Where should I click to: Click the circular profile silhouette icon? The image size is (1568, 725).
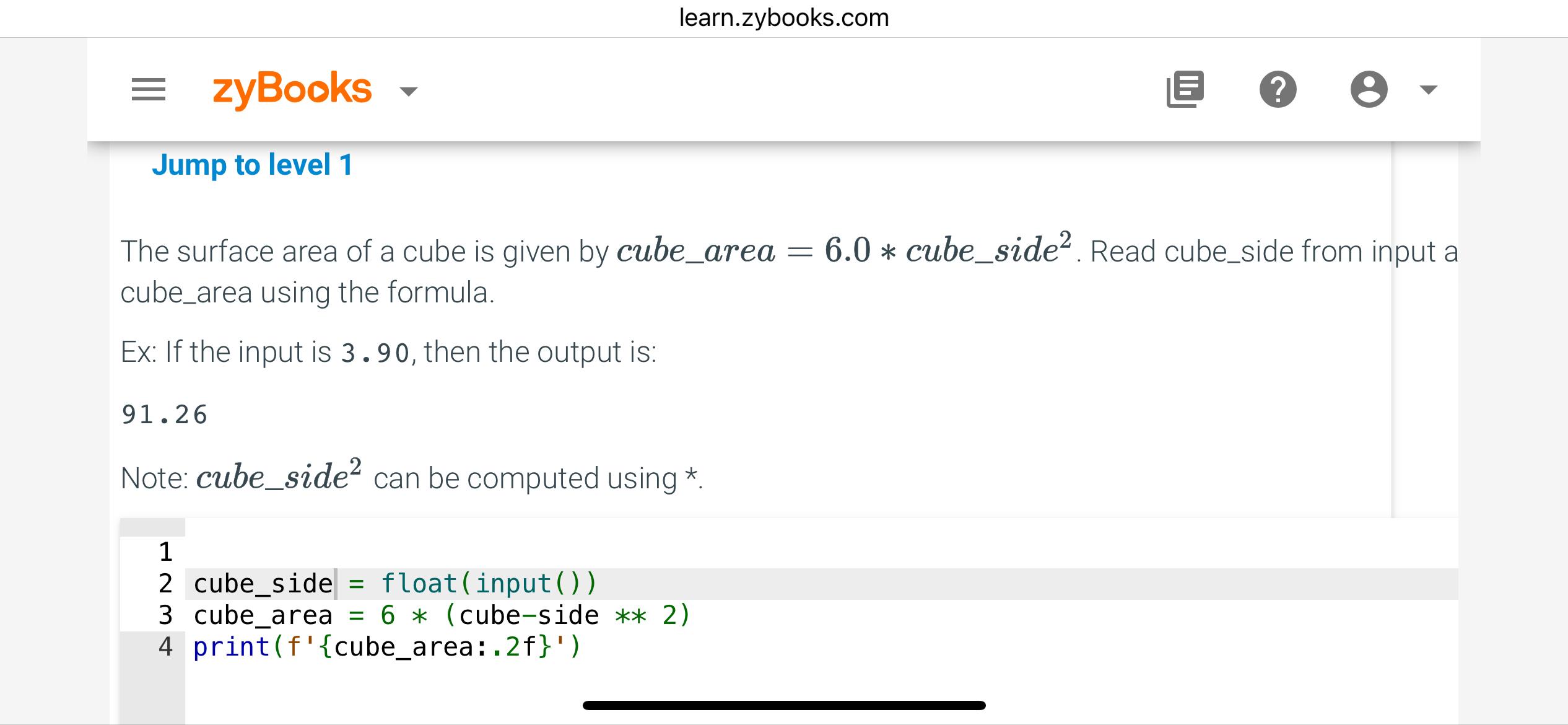1368,90
